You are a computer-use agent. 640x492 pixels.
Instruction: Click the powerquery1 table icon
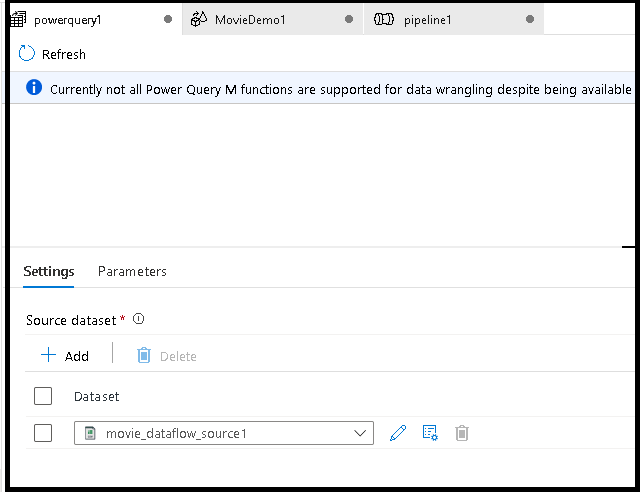point(17,19)
